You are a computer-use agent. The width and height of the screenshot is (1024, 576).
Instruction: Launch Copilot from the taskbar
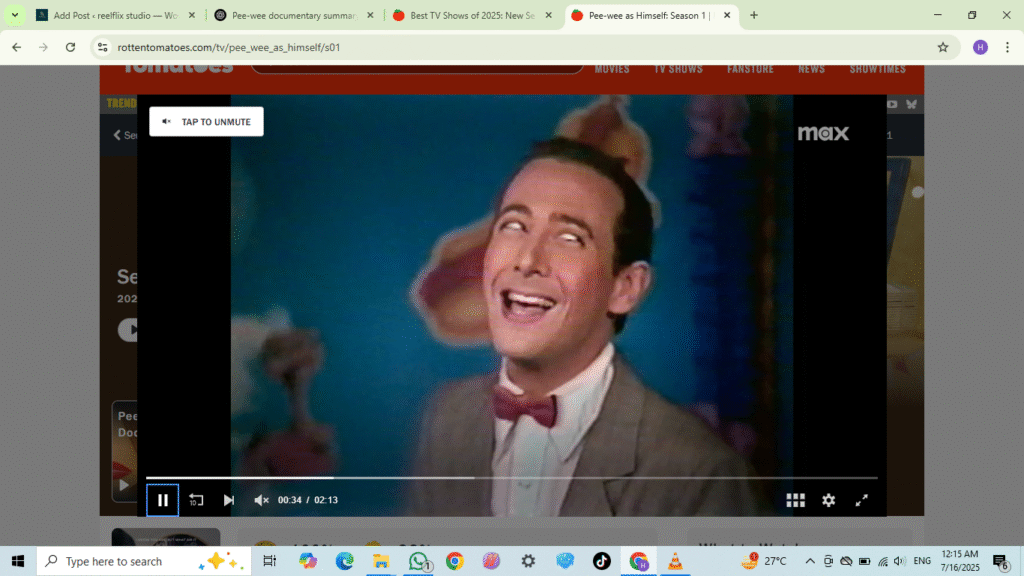(x=308, y=561)
